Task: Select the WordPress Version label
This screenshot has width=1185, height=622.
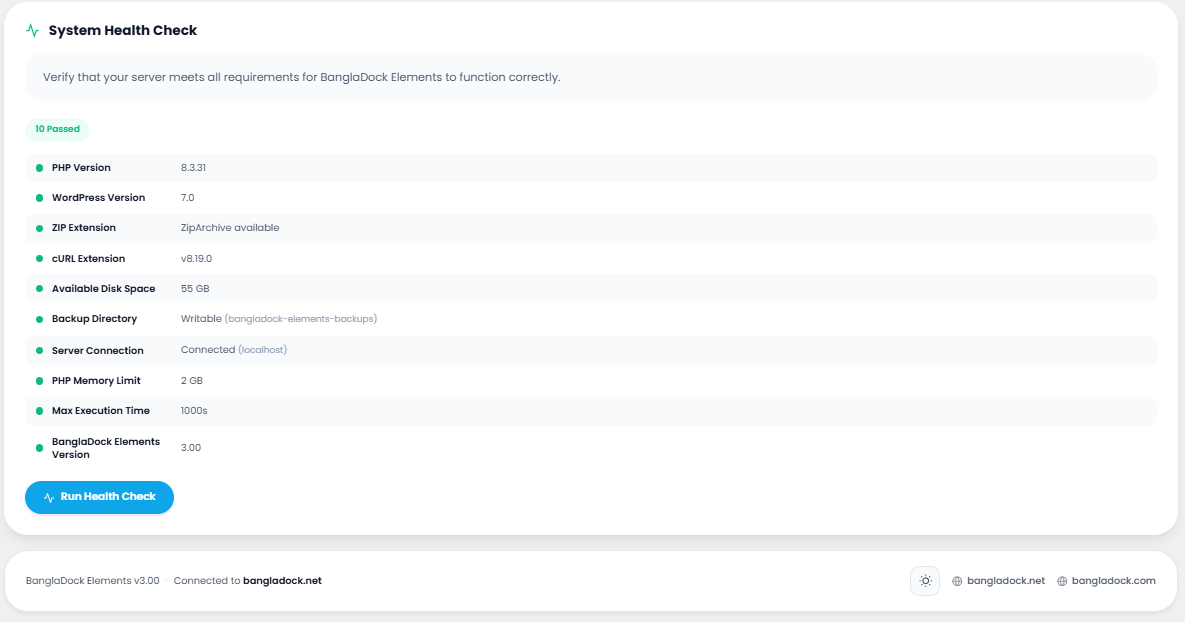Action: coord(98,198)
